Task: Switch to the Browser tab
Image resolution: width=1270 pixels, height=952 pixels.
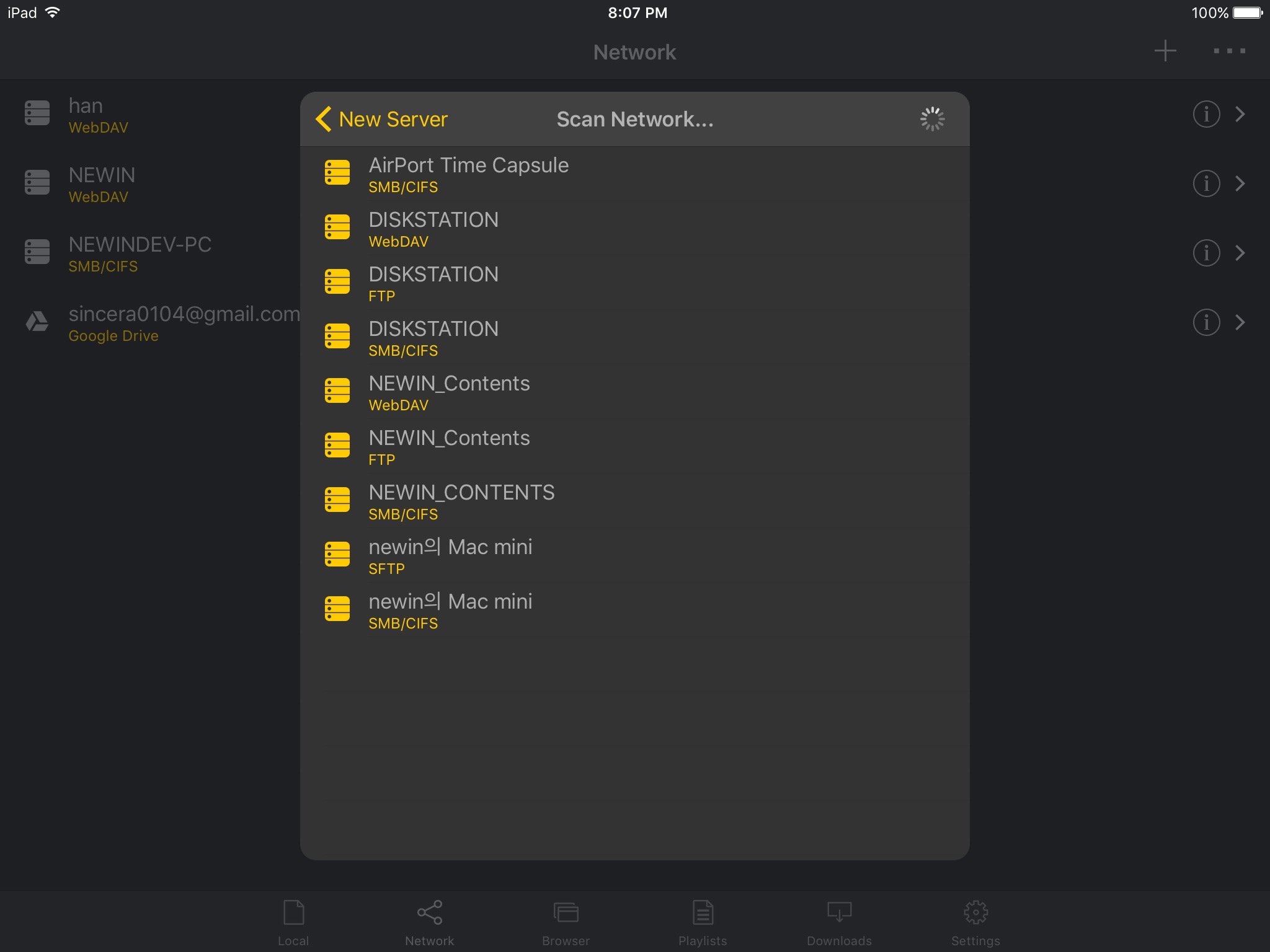Action: coord(566,922)
